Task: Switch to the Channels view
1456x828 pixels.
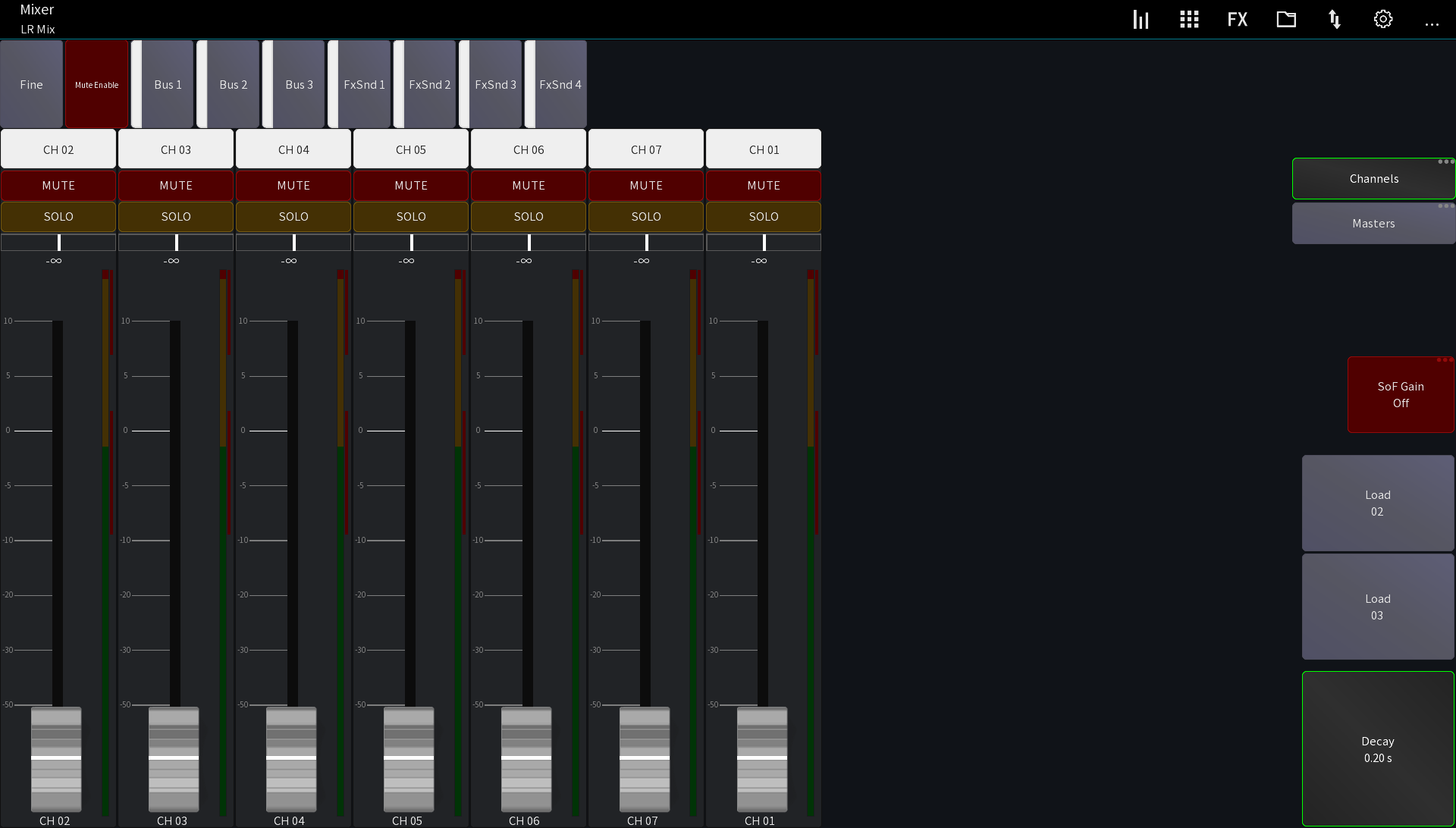Action: (1373, 178)
